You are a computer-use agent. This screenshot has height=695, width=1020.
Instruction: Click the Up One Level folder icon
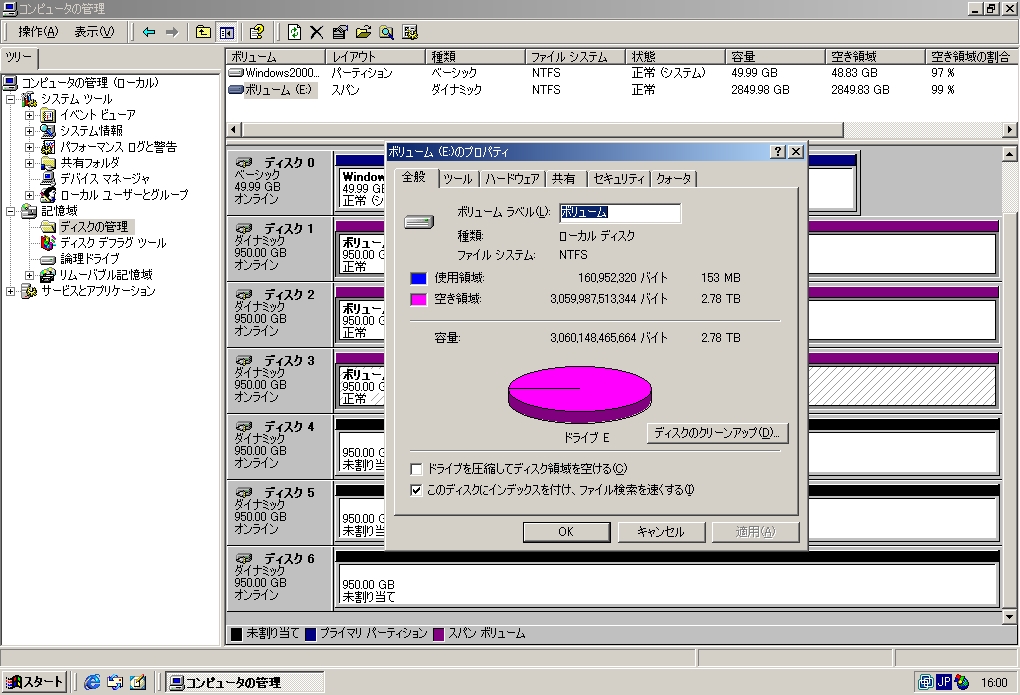(x=204, y=32)
